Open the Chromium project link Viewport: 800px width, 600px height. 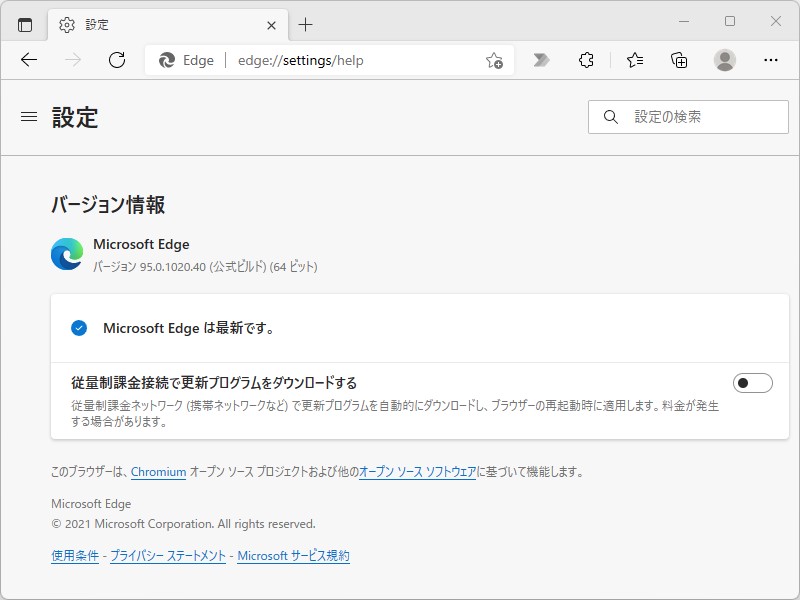click(158, 471)
